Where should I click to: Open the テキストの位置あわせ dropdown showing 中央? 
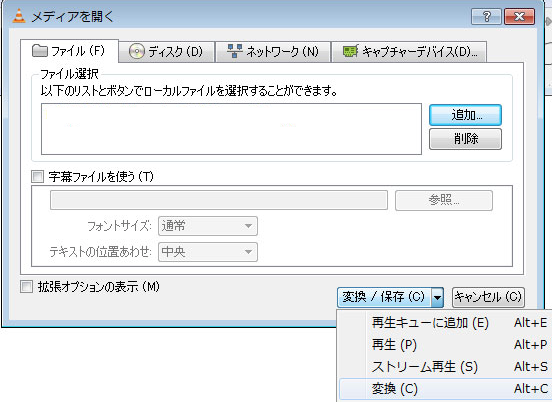click(x=208, y=252)
